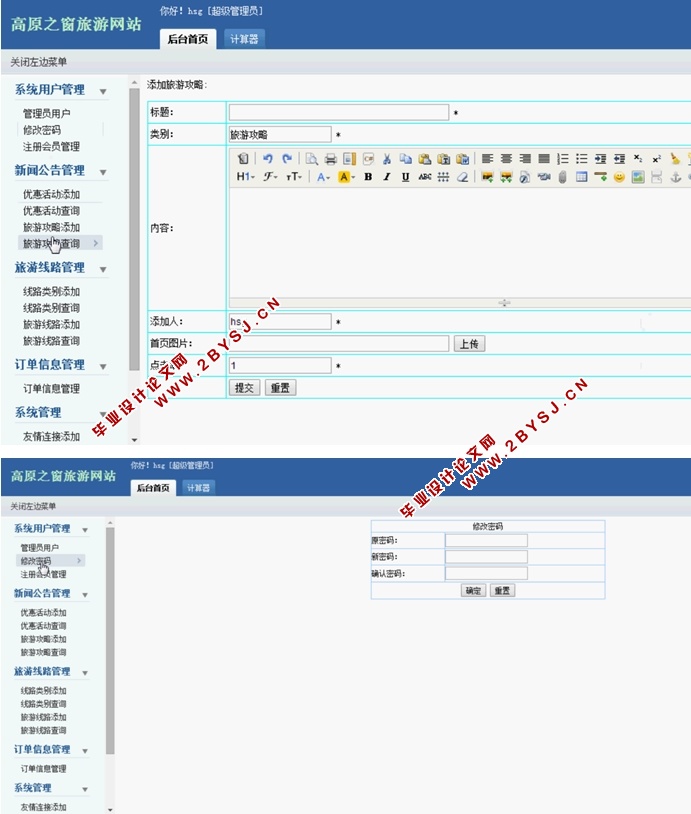Justify text fully in editor

coord(544,158)
